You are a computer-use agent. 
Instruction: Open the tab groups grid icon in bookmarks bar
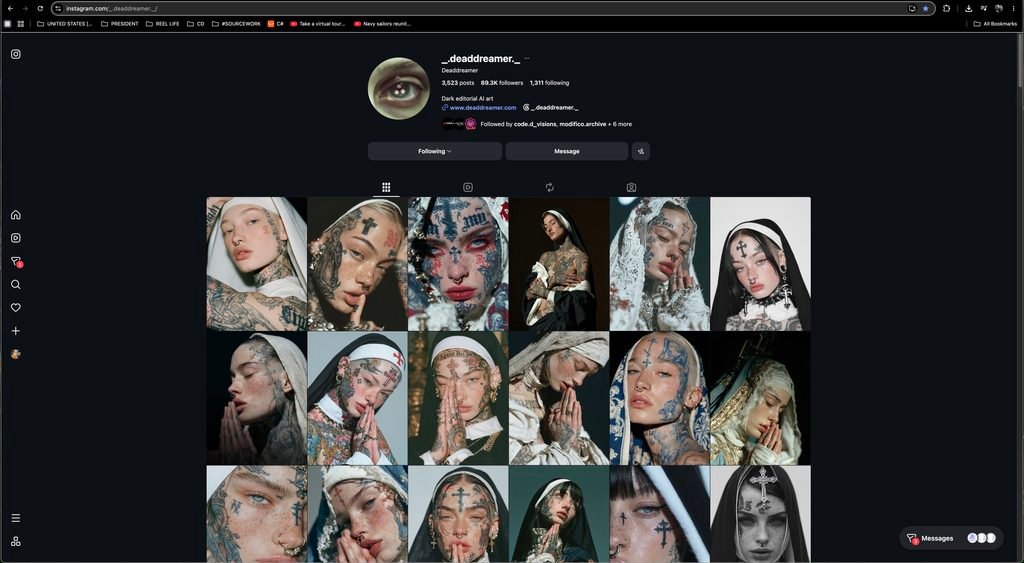point(21,24)
